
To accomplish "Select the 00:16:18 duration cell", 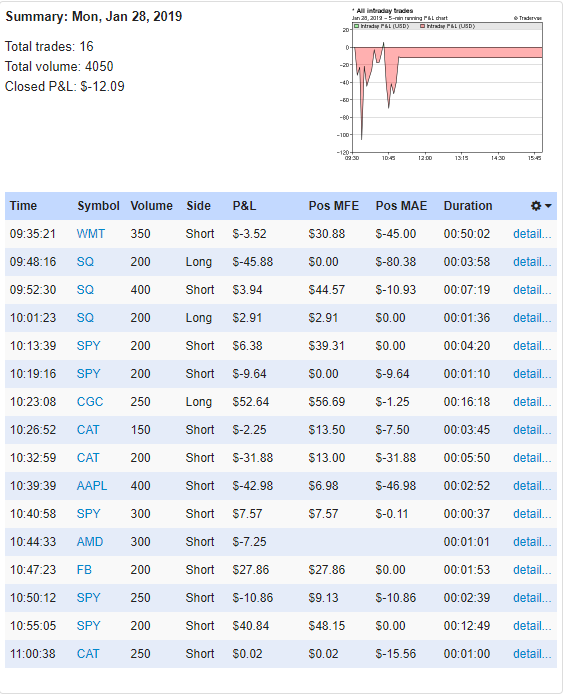I will tap(467, 402).
